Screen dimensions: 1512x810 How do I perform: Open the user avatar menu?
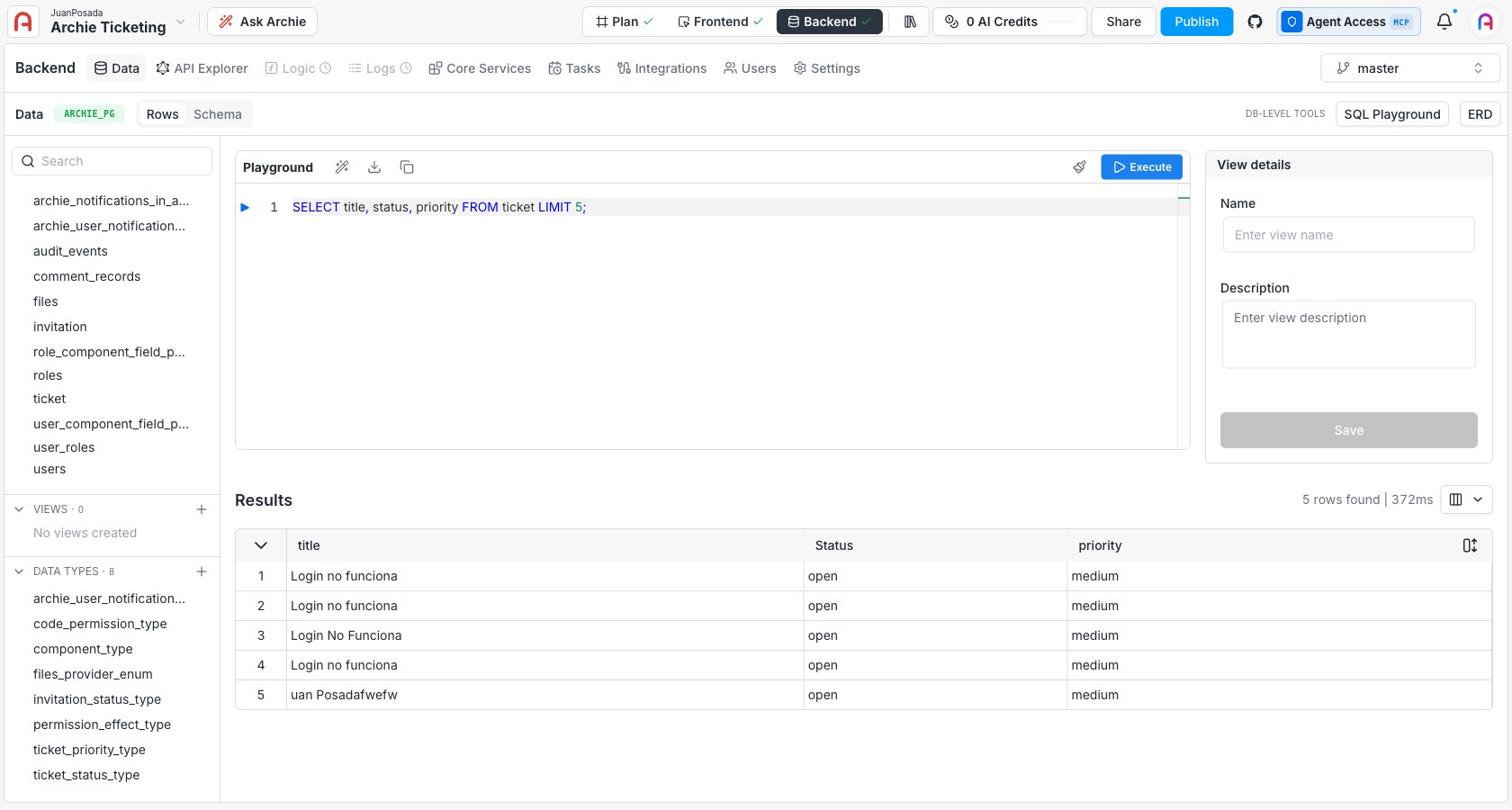pyautogui.click(x=1486, y=22)
